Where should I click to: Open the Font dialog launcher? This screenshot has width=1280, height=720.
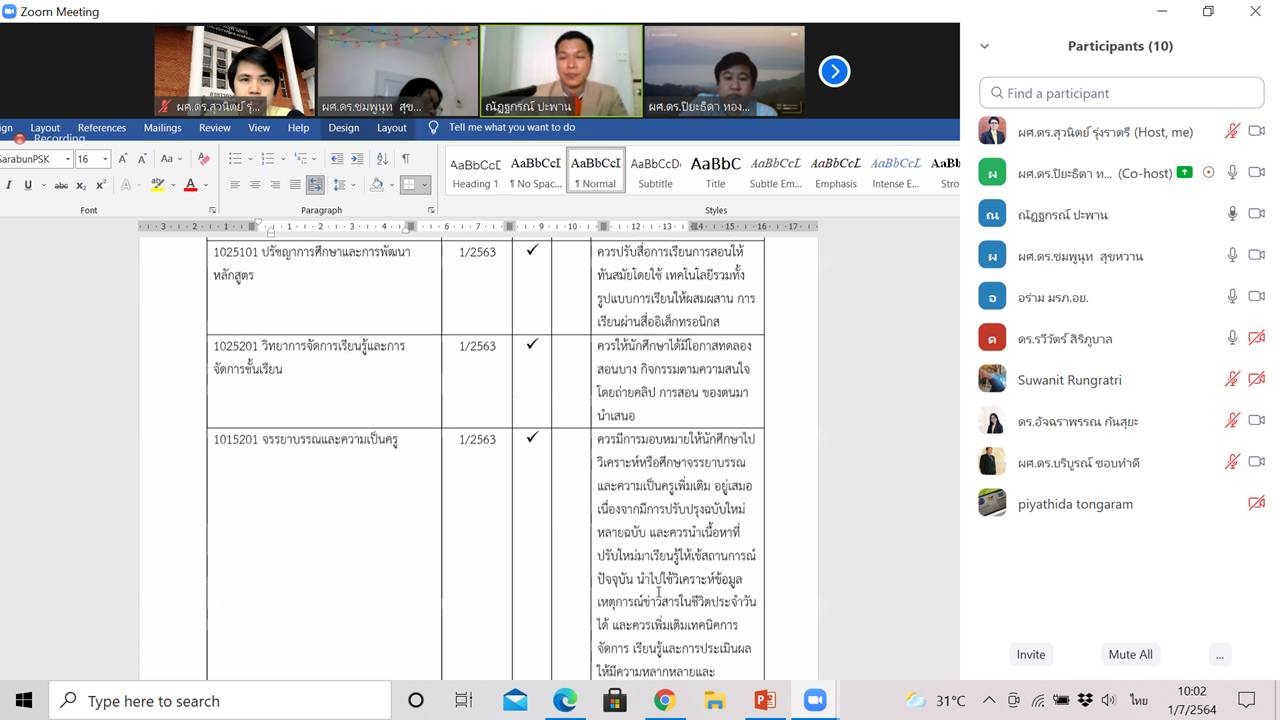click(x=213, y=210)
